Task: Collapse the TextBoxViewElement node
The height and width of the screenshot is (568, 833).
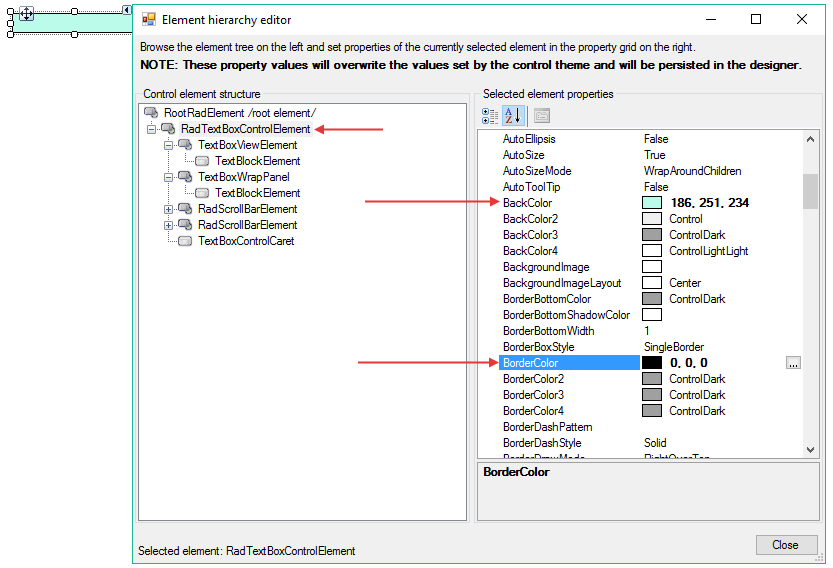Action: pos(168,145)
